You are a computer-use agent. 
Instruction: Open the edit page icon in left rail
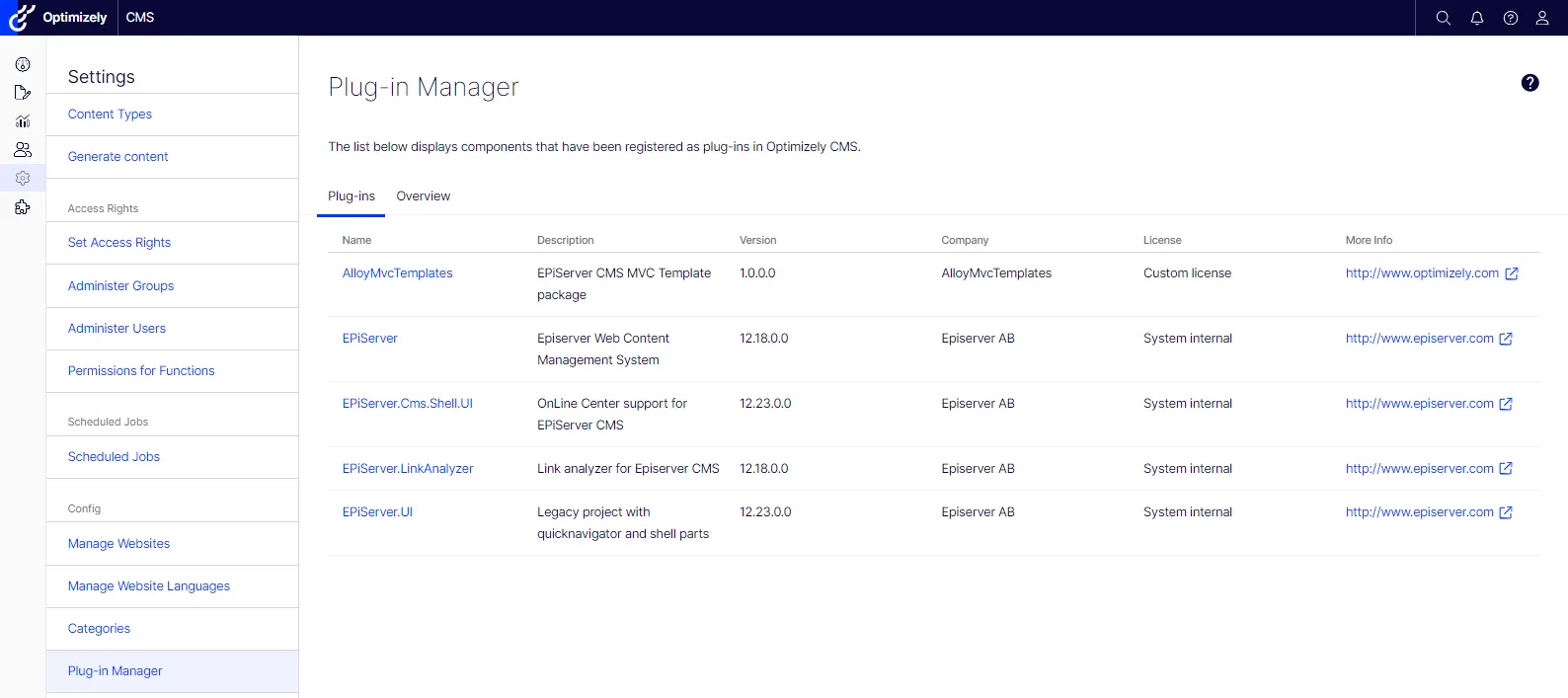pos(23,93)
